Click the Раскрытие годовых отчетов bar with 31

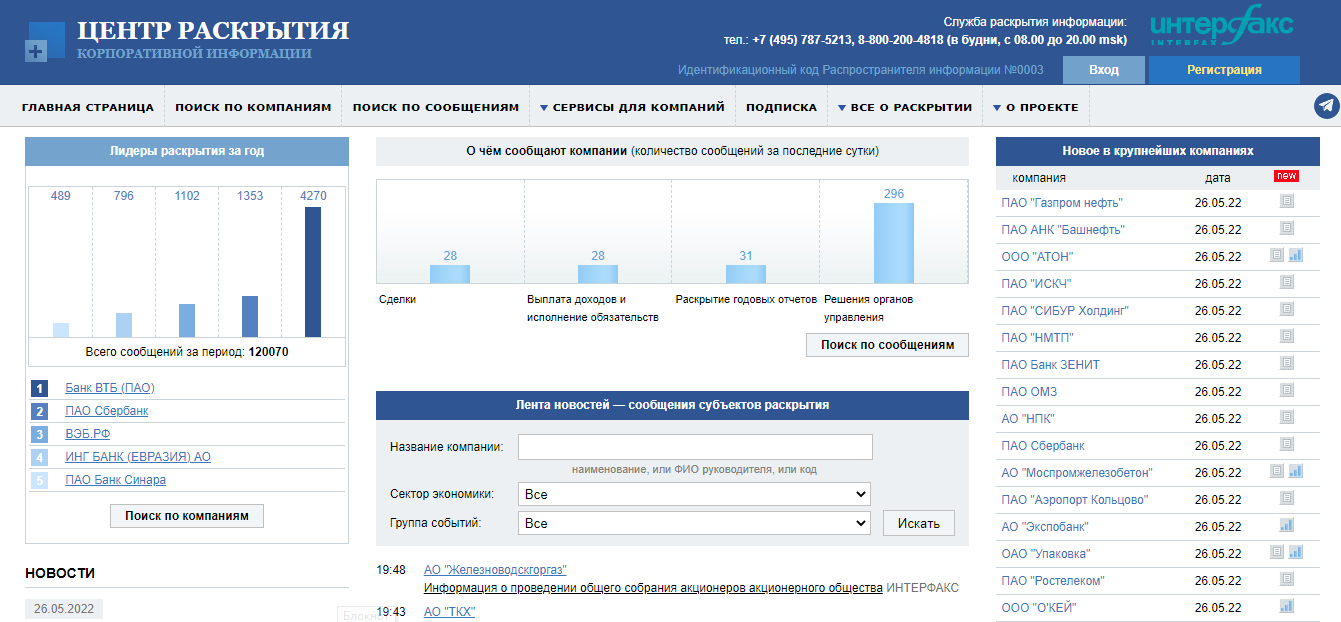pos(746,274)
